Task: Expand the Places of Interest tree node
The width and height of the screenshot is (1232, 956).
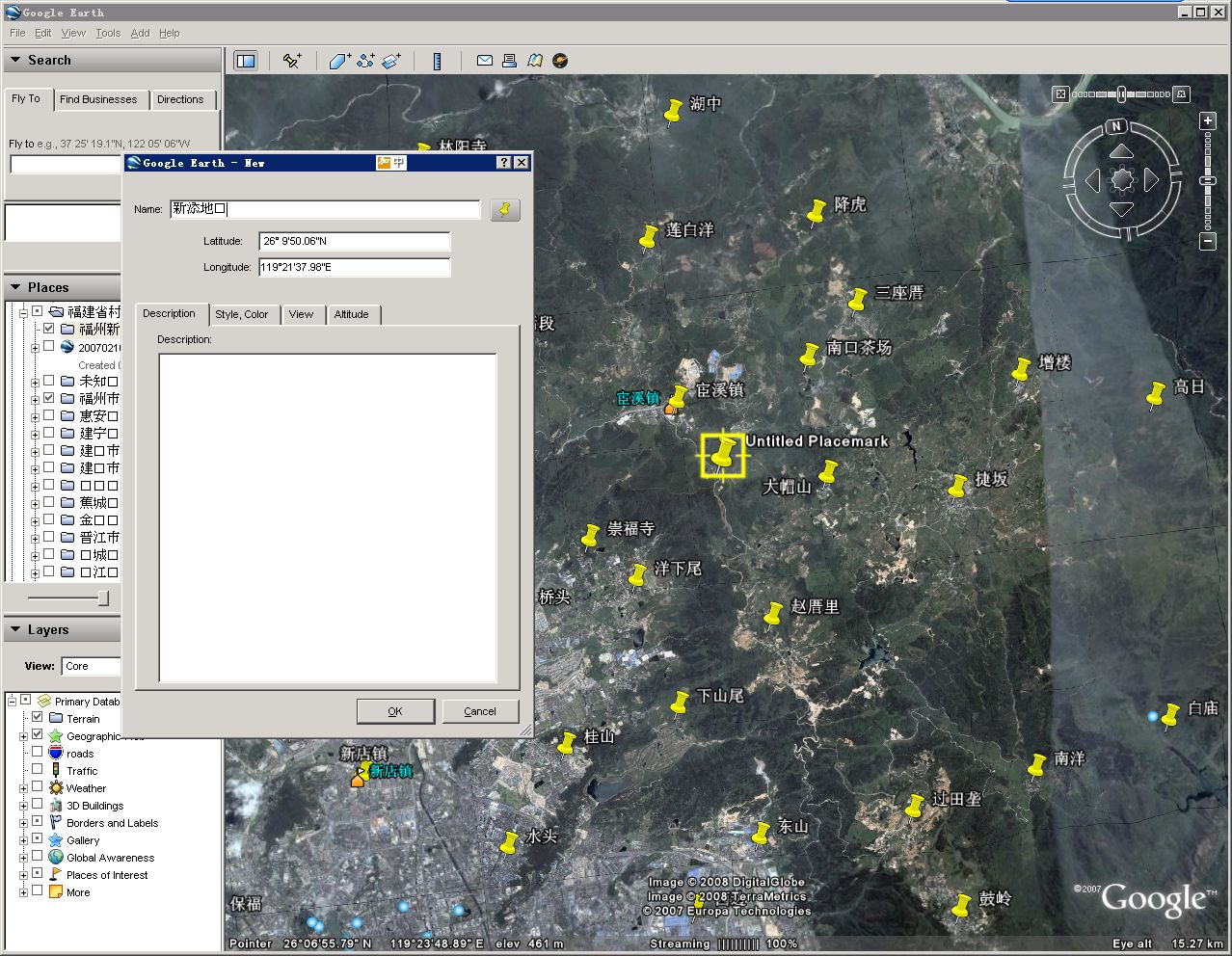Action: click(x=24, y=875)
